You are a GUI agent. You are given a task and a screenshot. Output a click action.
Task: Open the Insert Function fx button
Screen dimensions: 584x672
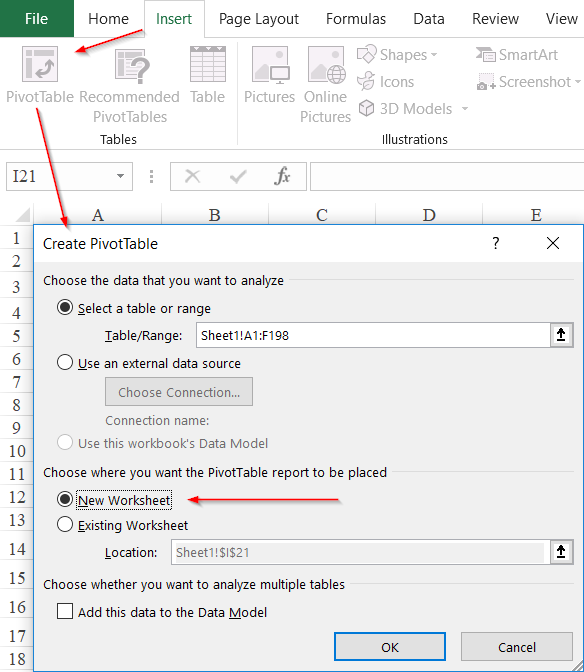click(282, 176)
